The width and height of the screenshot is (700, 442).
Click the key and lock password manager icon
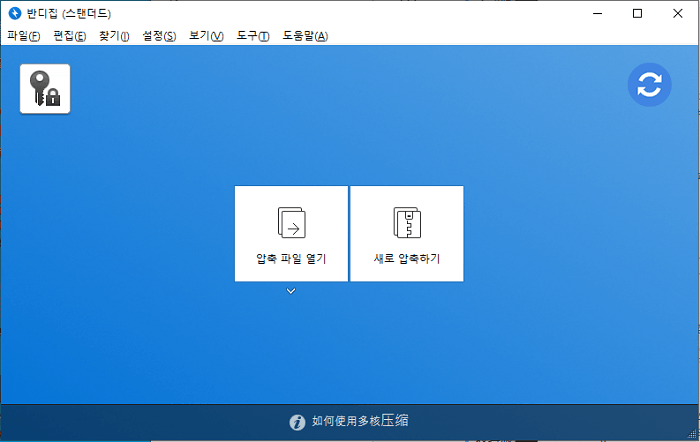pos(45,89)
